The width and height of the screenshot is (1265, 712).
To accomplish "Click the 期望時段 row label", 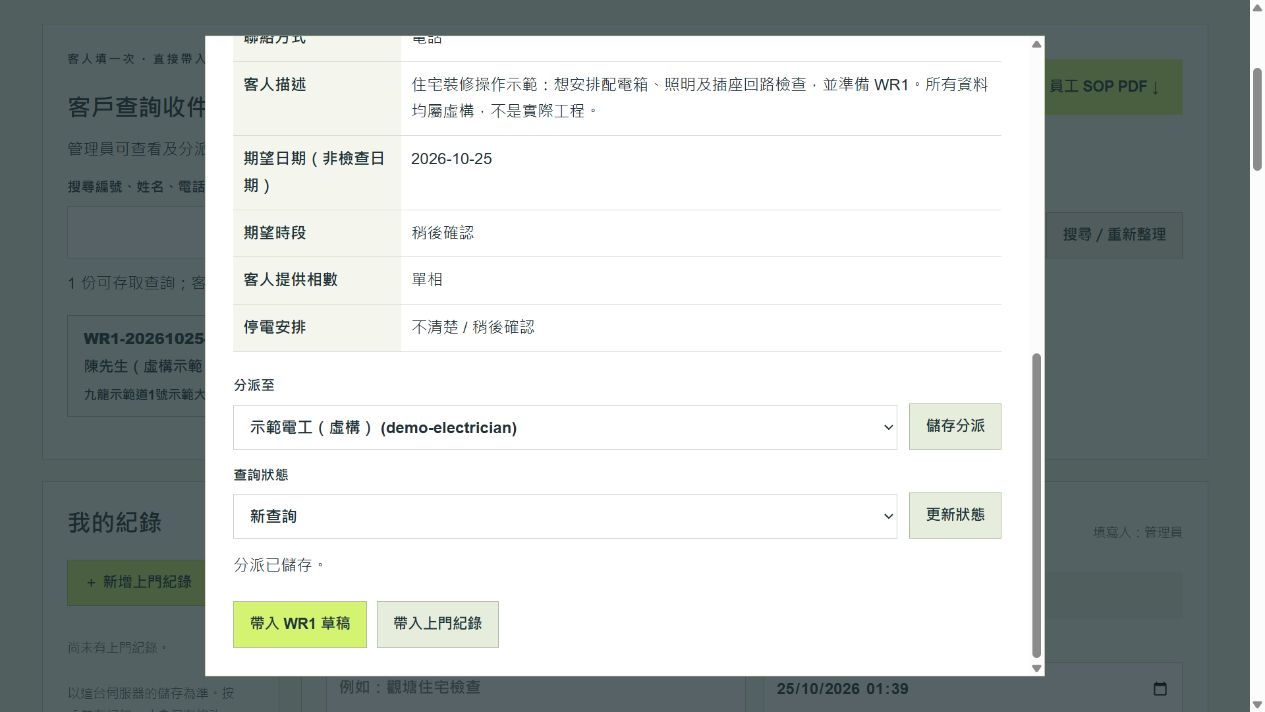I will point(275,233).
